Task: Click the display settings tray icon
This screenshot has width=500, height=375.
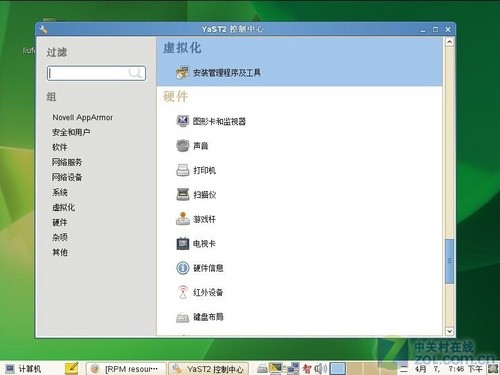Action: pos(276,368)
